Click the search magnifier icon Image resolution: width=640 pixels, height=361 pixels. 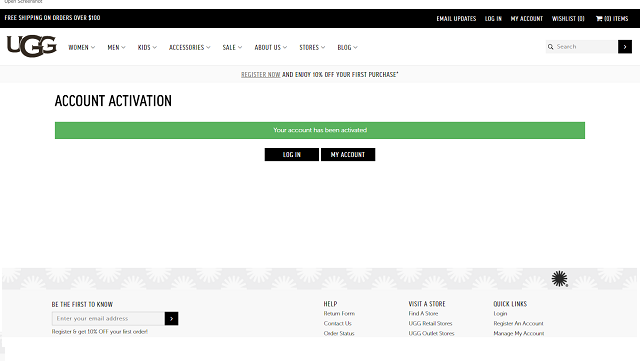tap(551, 47)
